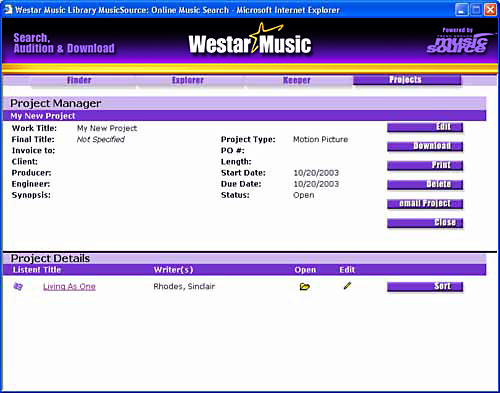Click the Edit project button
The height and width of the screenshot is (393, 500).
(425, 127)
